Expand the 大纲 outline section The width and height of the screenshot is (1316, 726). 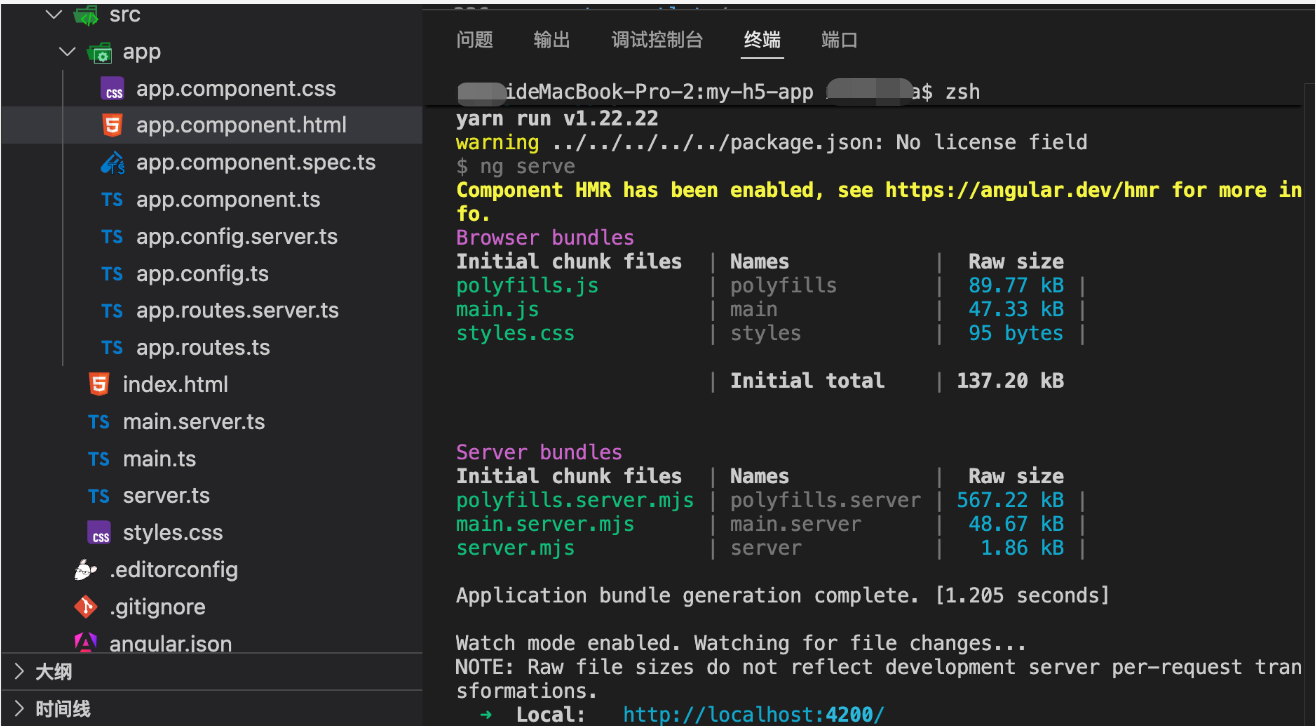coord(20,672)
